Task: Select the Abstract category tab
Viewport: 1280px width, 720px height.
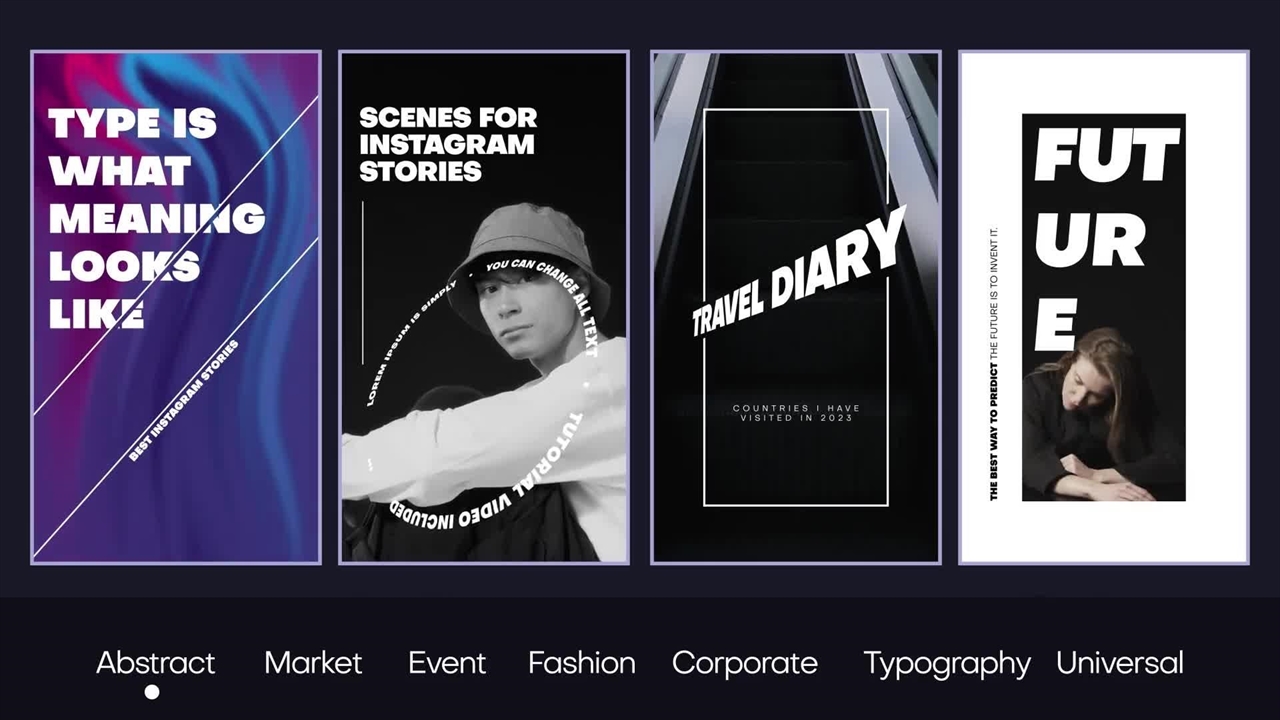Action: coord(155,663)
